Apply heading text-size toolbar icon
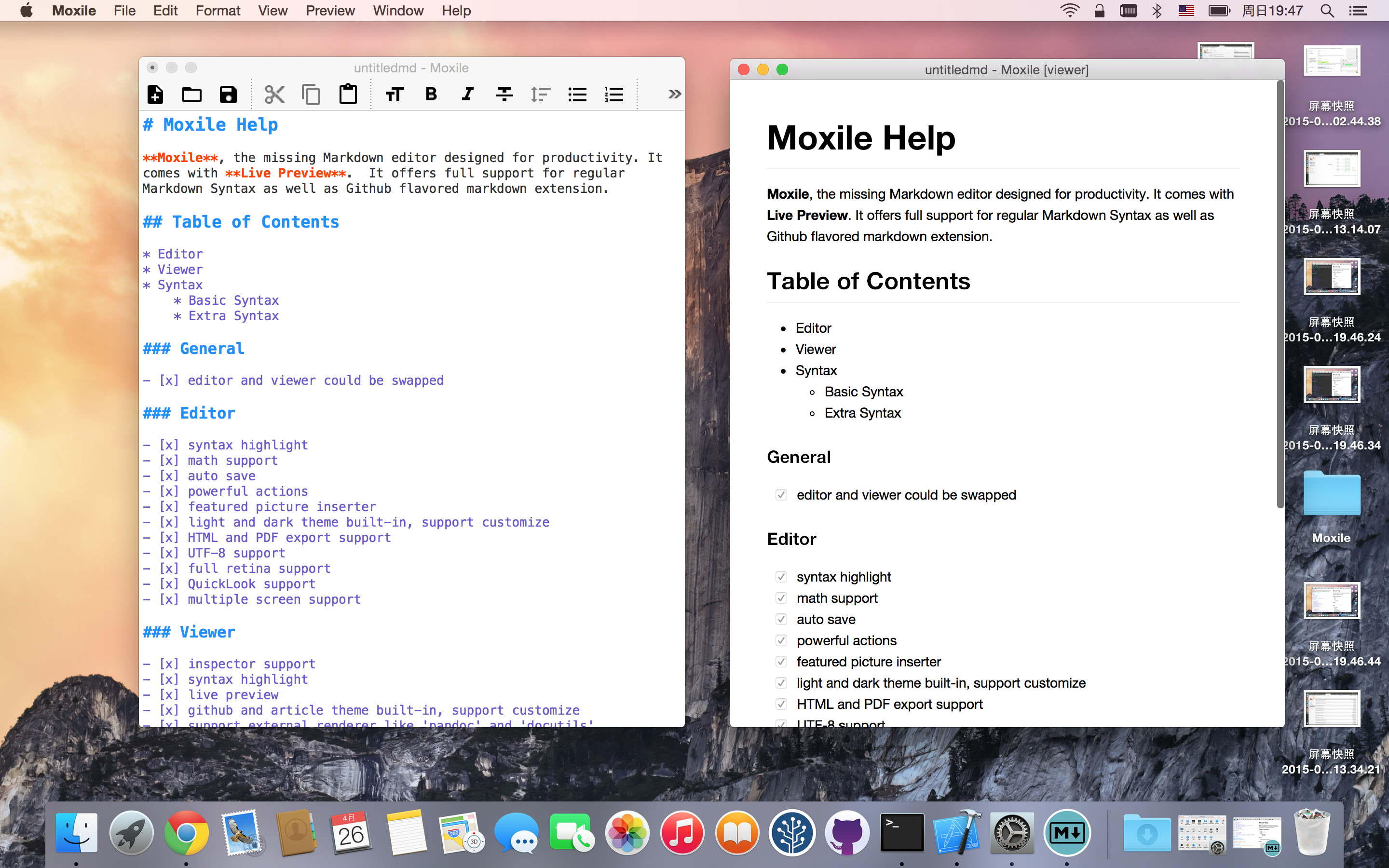1389x868 pixels. [395, 94]
